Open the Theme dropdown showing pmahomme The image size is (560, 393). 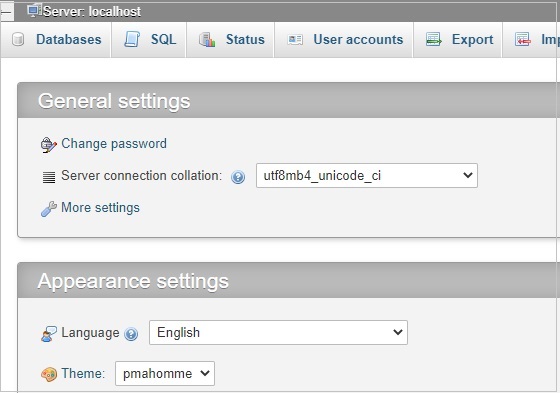coord(165,373)
